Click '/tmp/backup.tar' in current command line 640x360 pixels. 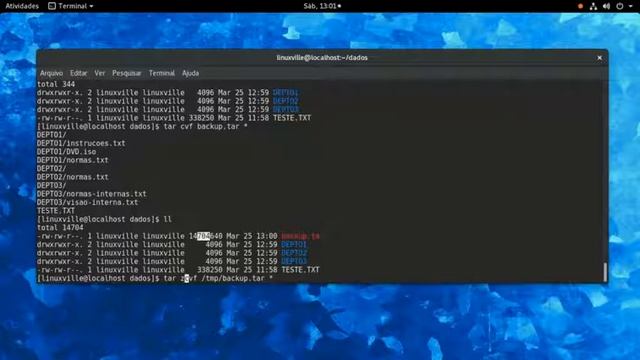coord(233,278)
